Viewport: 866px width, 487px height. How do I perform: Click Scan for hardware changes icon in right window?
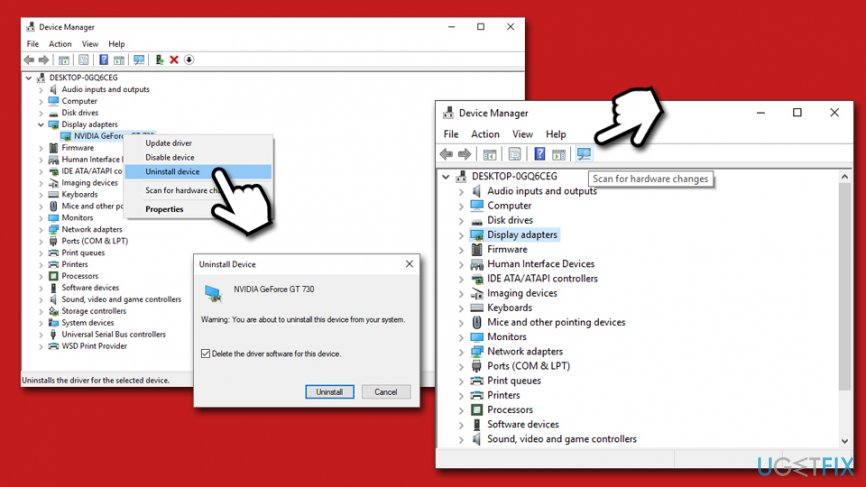(x=584, y=154)
